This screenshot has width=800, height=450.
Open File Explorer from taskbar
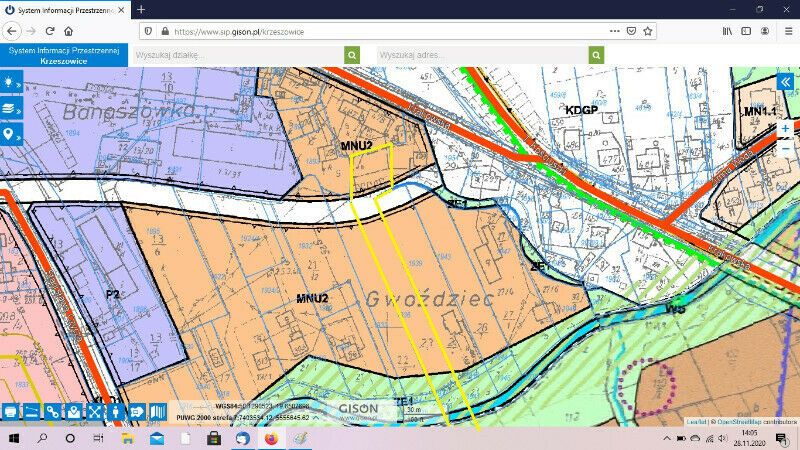128,438
